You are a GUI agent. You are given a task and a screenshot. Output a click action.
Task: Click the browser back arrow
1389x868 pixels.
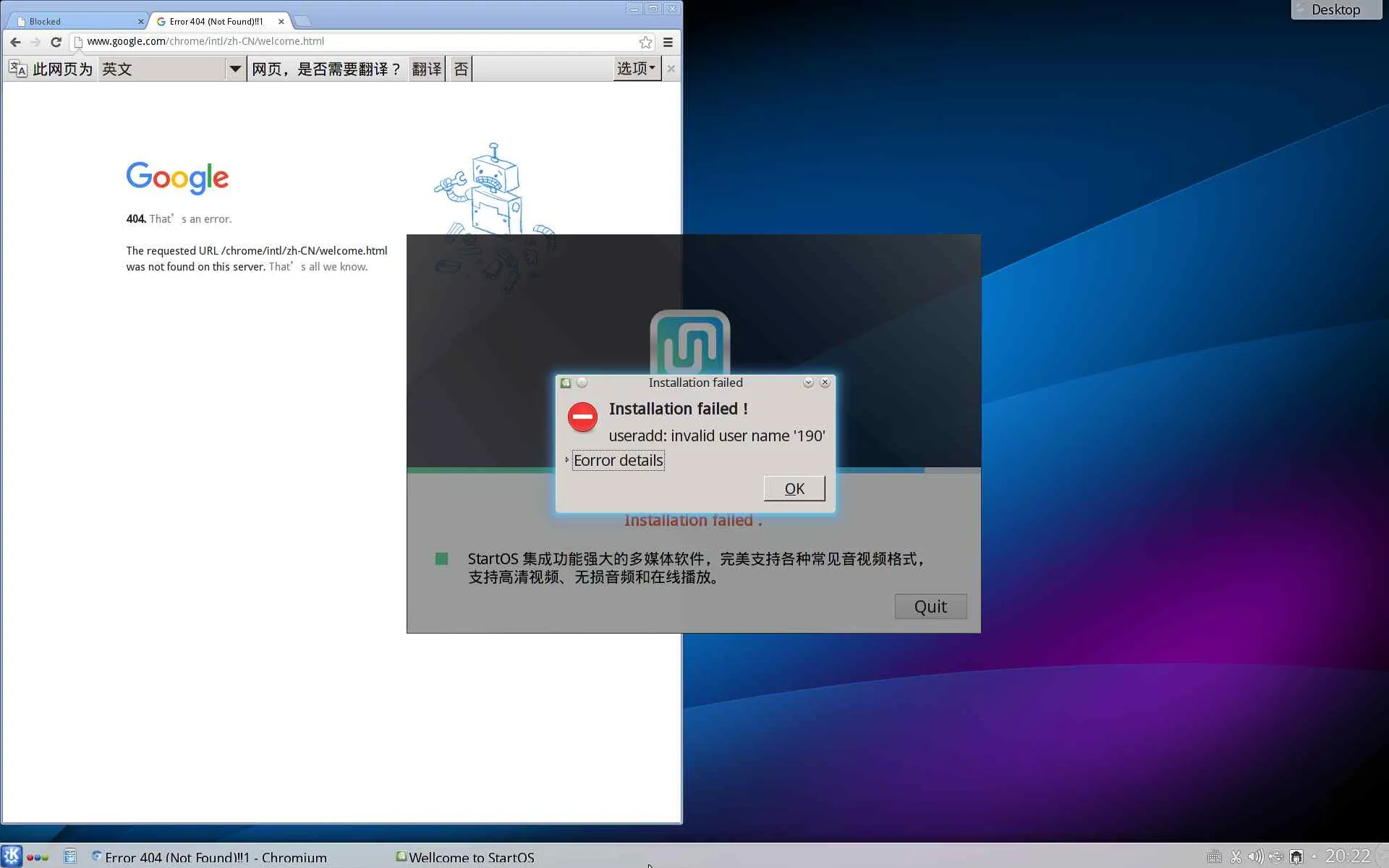click(15, 42)
